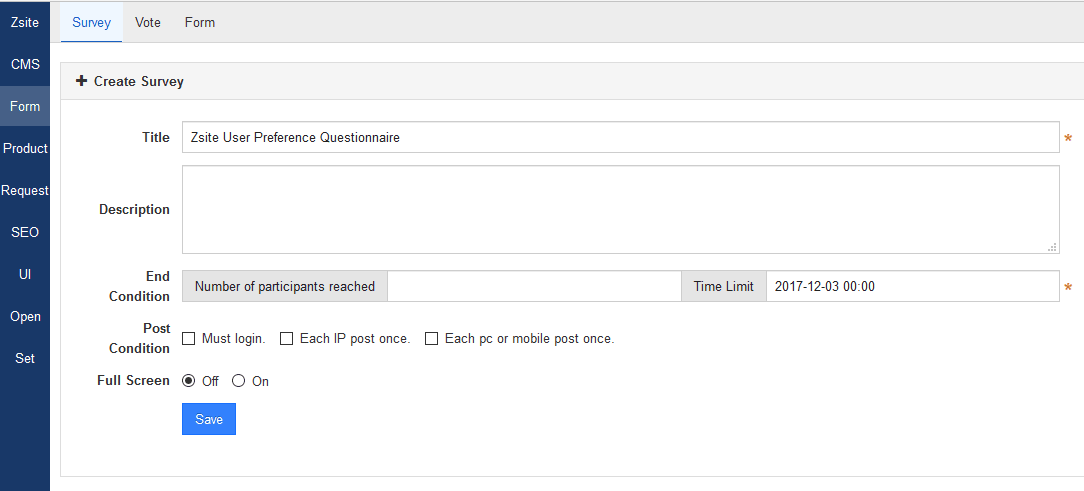The image size is (1084, 491).
Task: Click the Post Condition label
Action: point(140,339)
